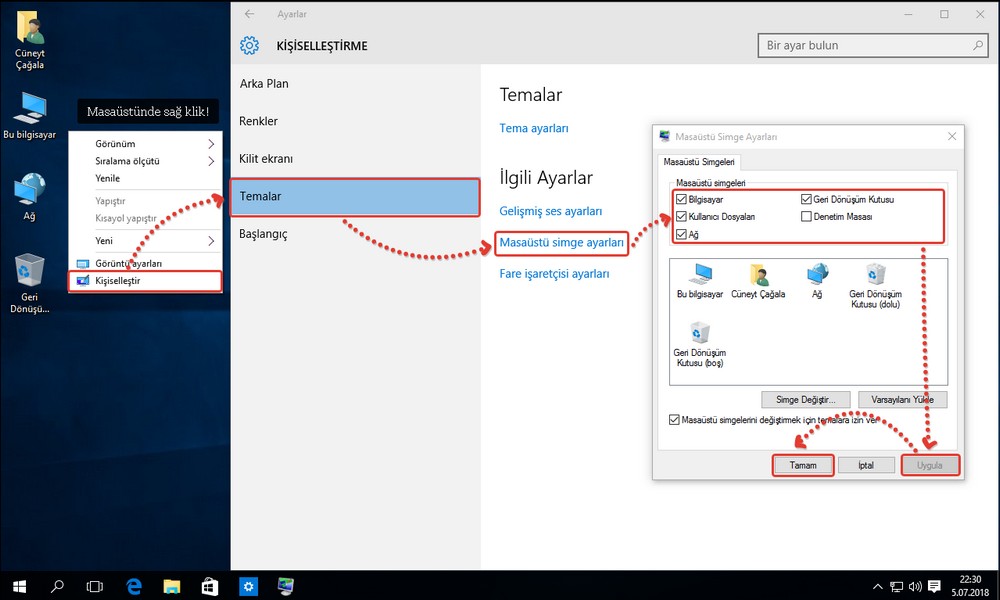The image size is (1000, 600).
Task: Open Microsoft Store from the taskbar
Action: coord(210,586)
